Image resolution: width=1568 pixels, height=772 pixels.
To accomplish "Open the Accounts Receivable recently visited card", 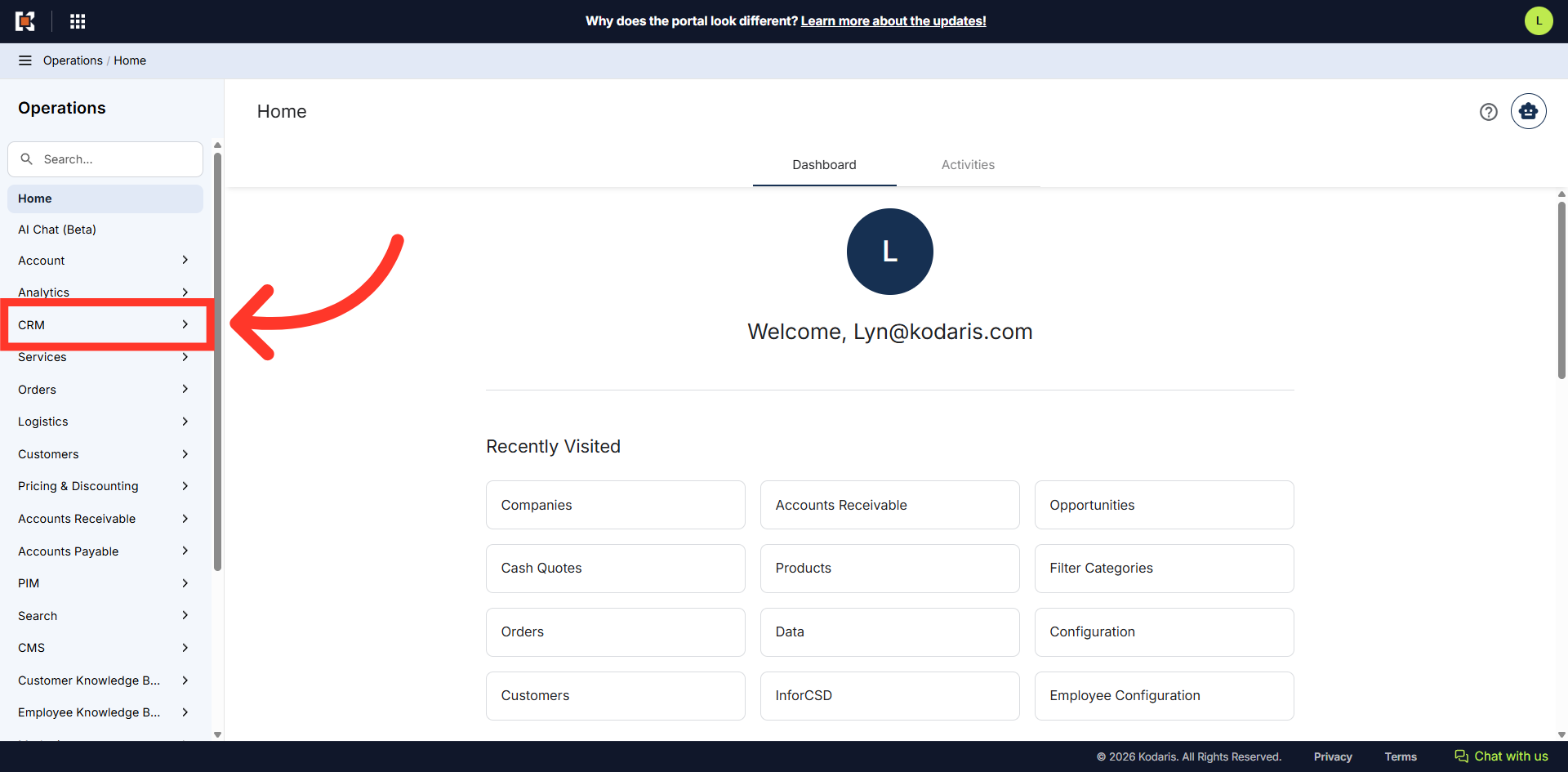I will (890, 505).
